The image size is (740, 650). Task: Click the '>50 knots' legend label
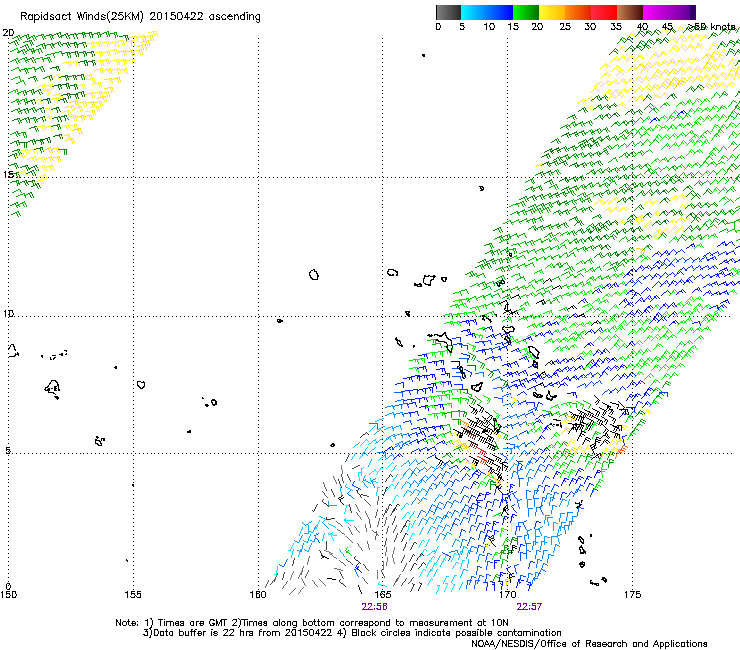coord(712,26)
